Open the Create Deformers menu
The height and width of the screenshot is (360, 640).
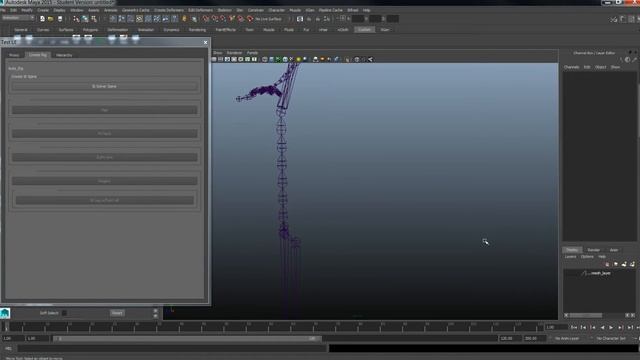tap(169, 10)
